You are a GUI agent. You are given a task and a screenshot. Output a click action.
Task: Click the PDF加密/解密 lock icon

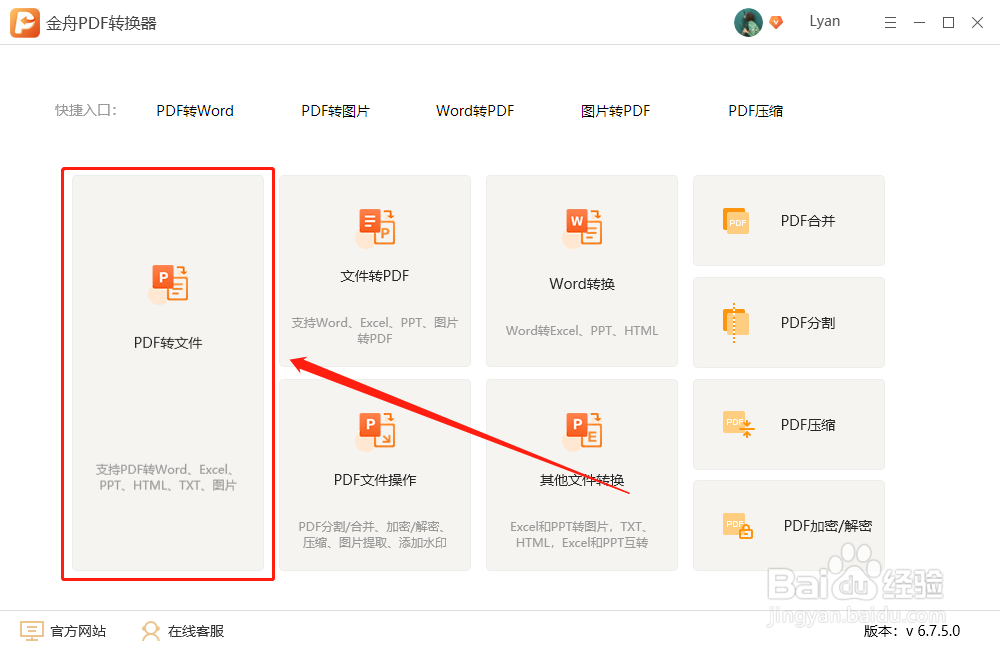point(739,526)
